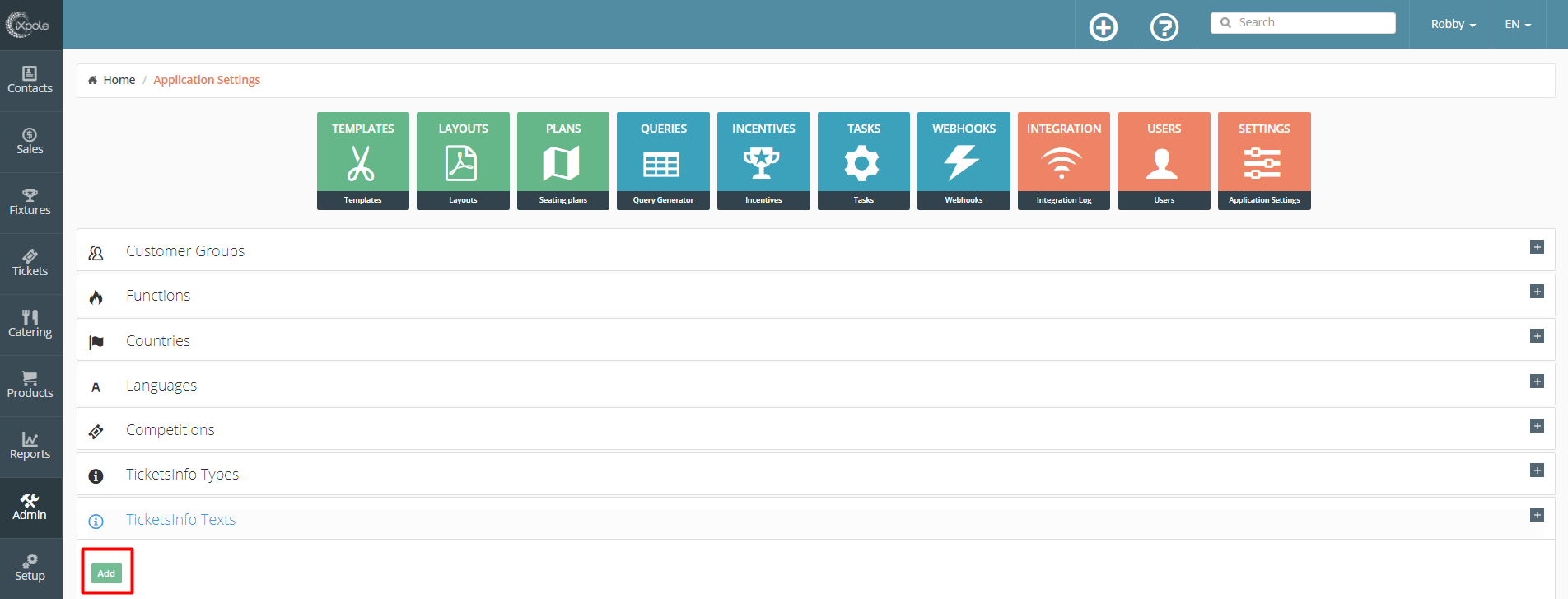Go to Products in the sidebar

pyautogui.click(x=30, y=386)
